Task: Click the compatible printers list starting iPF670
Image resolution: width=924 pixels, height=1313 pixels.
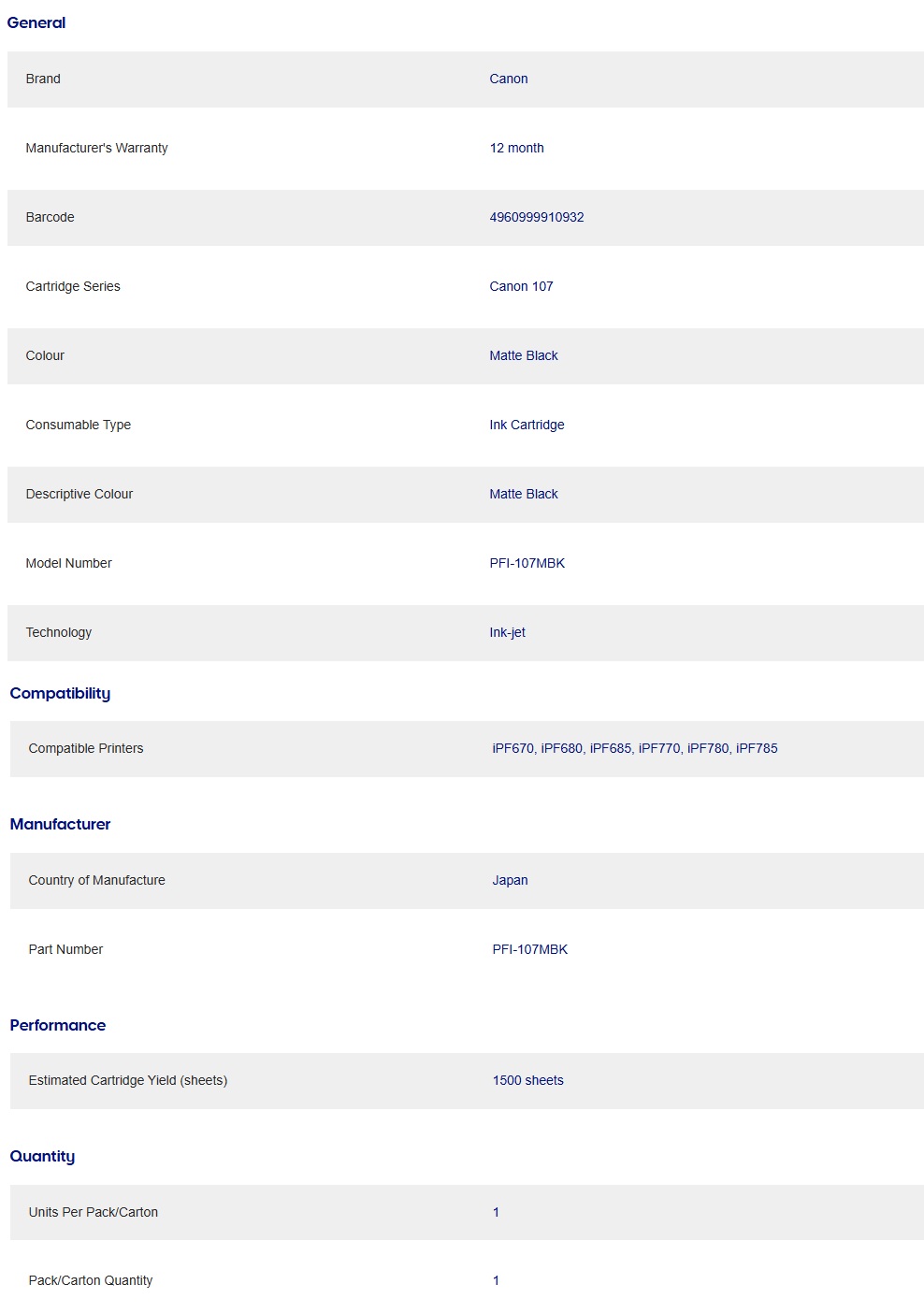Action: pyautogui.click(x=634, y=748)
